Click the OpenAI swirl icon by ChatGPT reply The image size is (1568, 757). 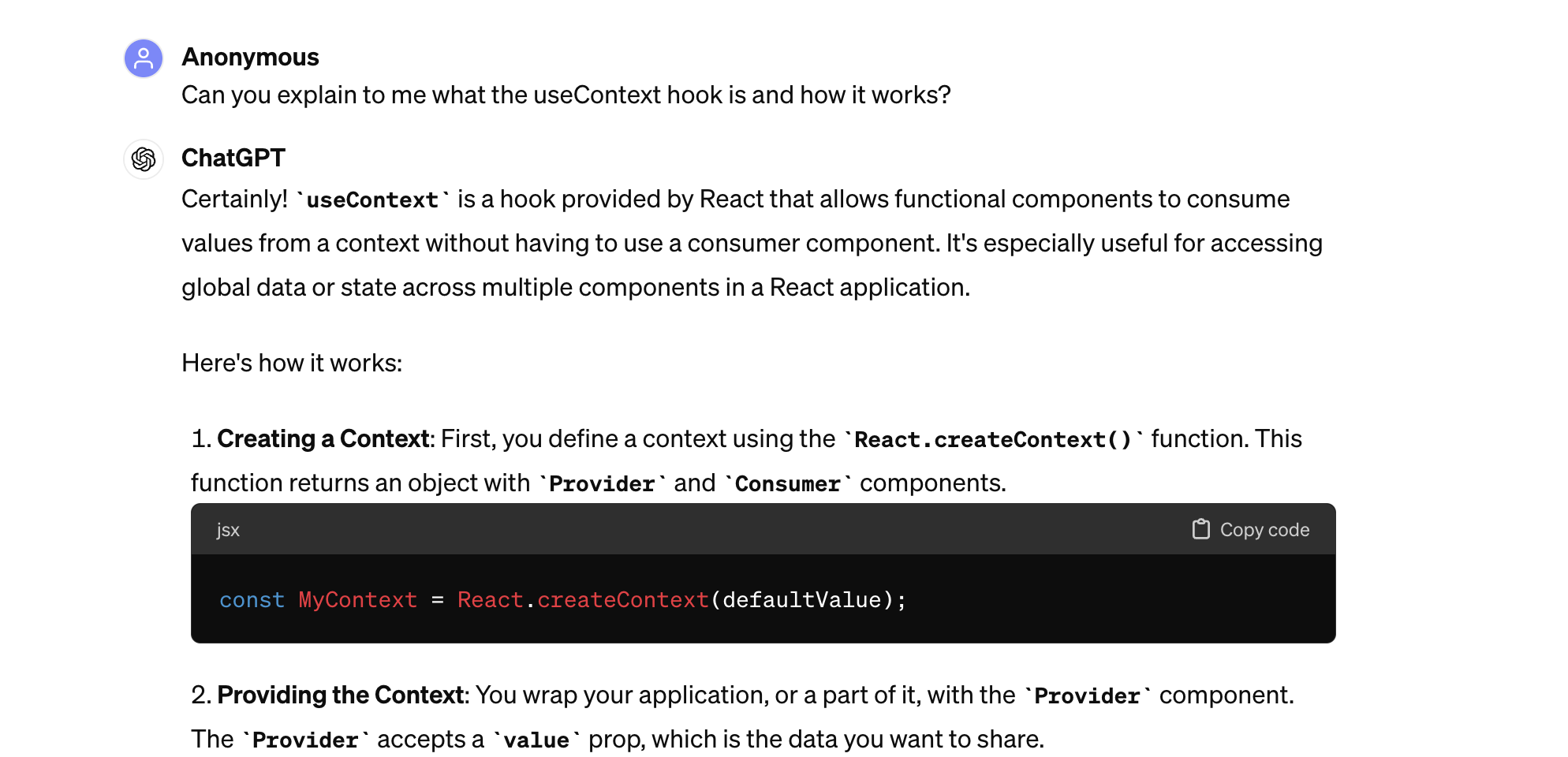coord(143,159)
